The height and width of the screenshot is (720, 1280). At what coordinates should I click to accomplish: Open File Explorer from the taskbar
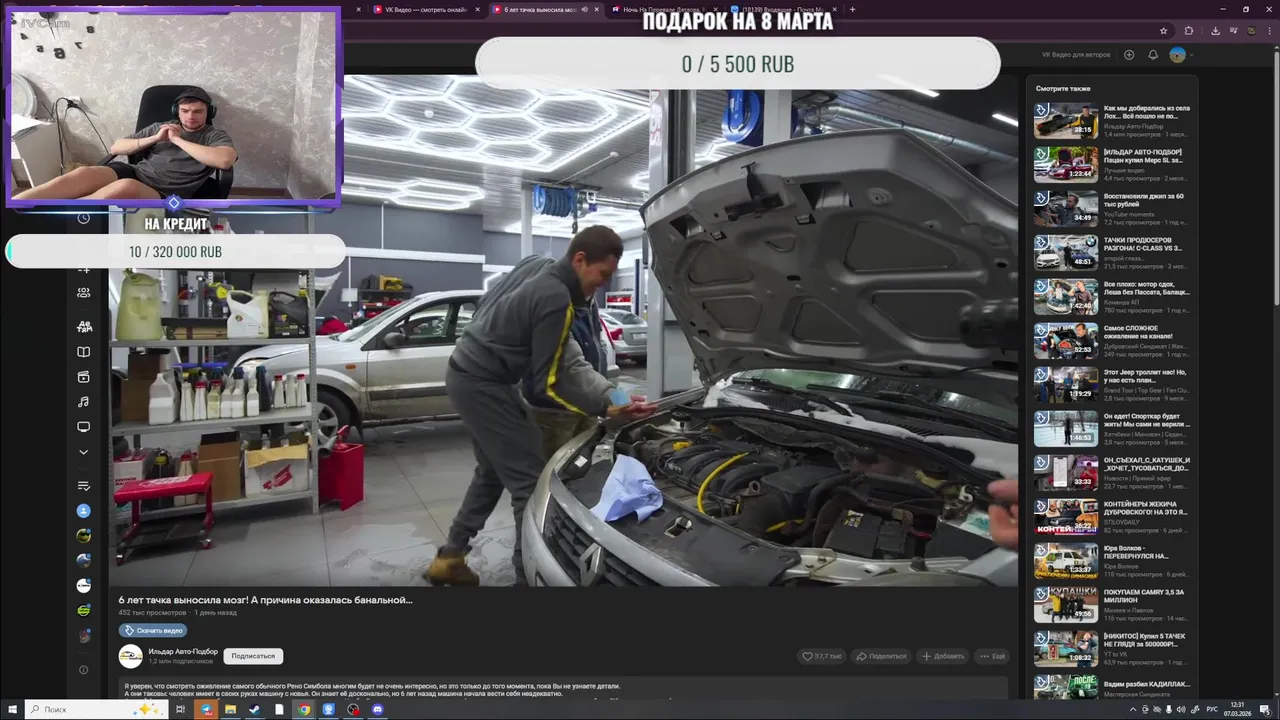point(230,709)
